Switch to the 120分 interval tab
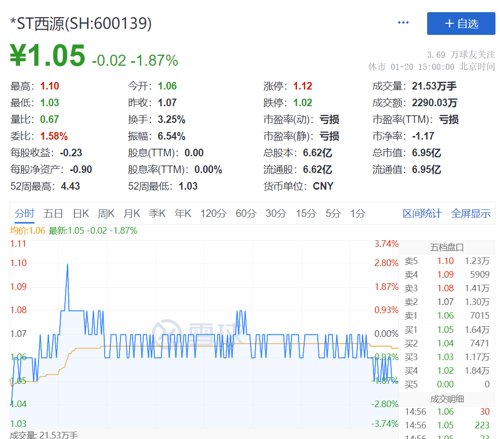The image size is (500, 439). [x=213, y=213]
